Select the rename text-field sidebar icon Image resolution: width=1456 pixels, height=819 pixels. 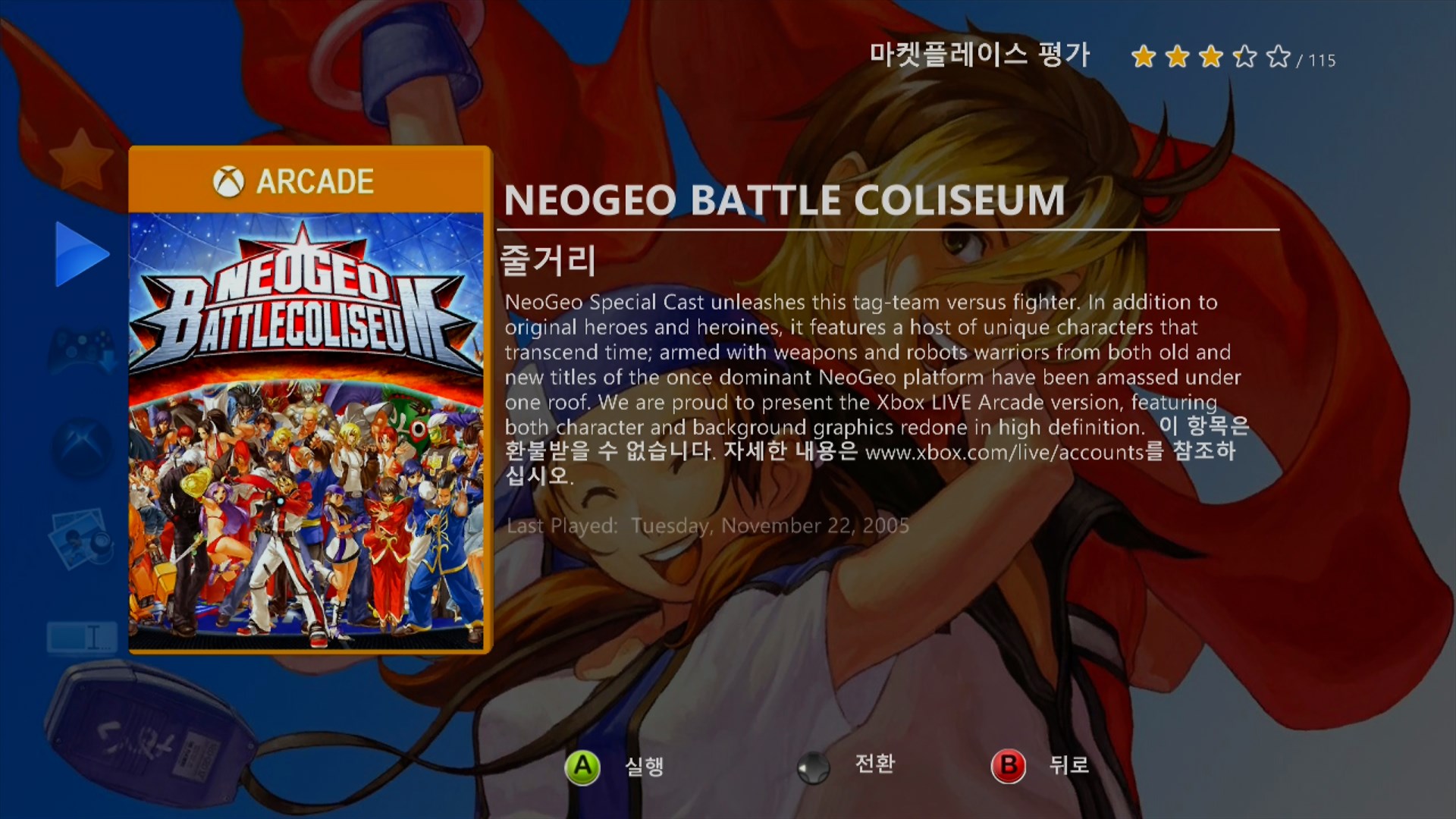pos(82,637)
